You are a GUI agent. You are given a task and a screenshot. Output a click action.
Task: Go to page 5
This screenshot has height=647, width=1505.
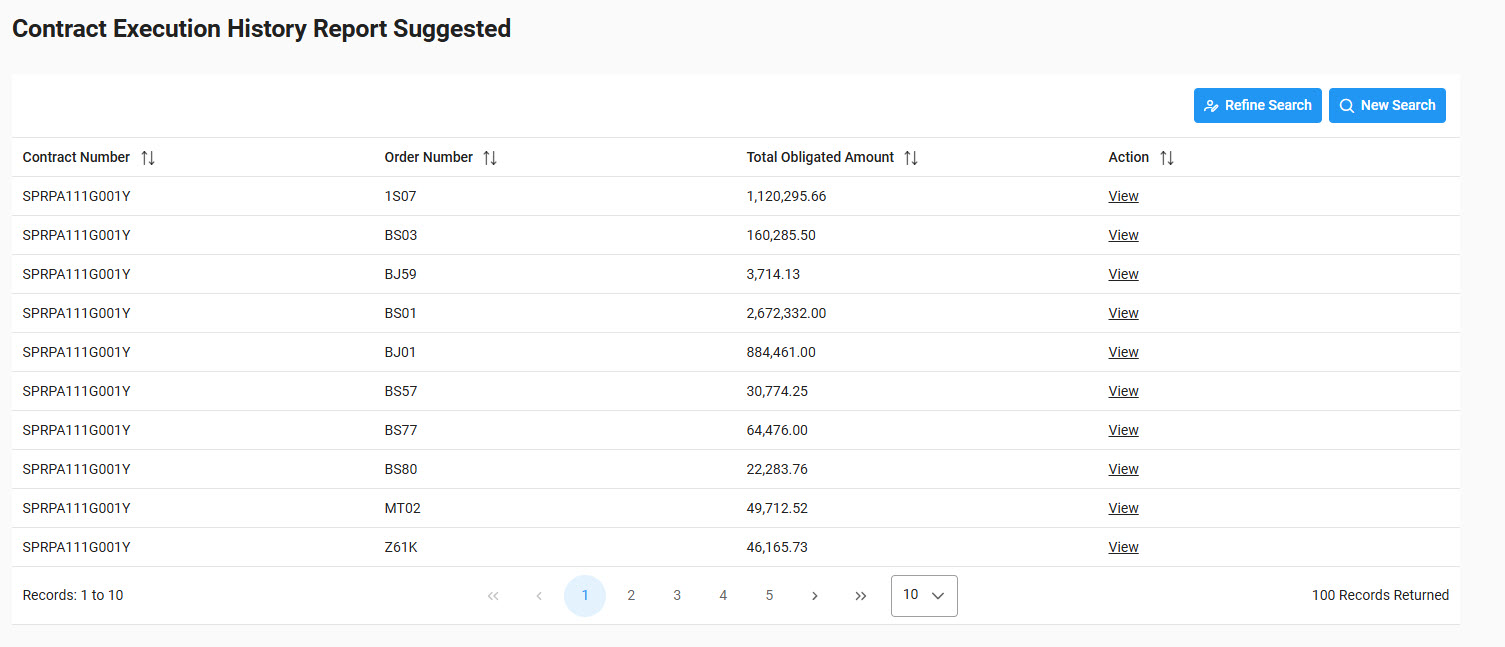pyautogui.click(x=769, y=596)
